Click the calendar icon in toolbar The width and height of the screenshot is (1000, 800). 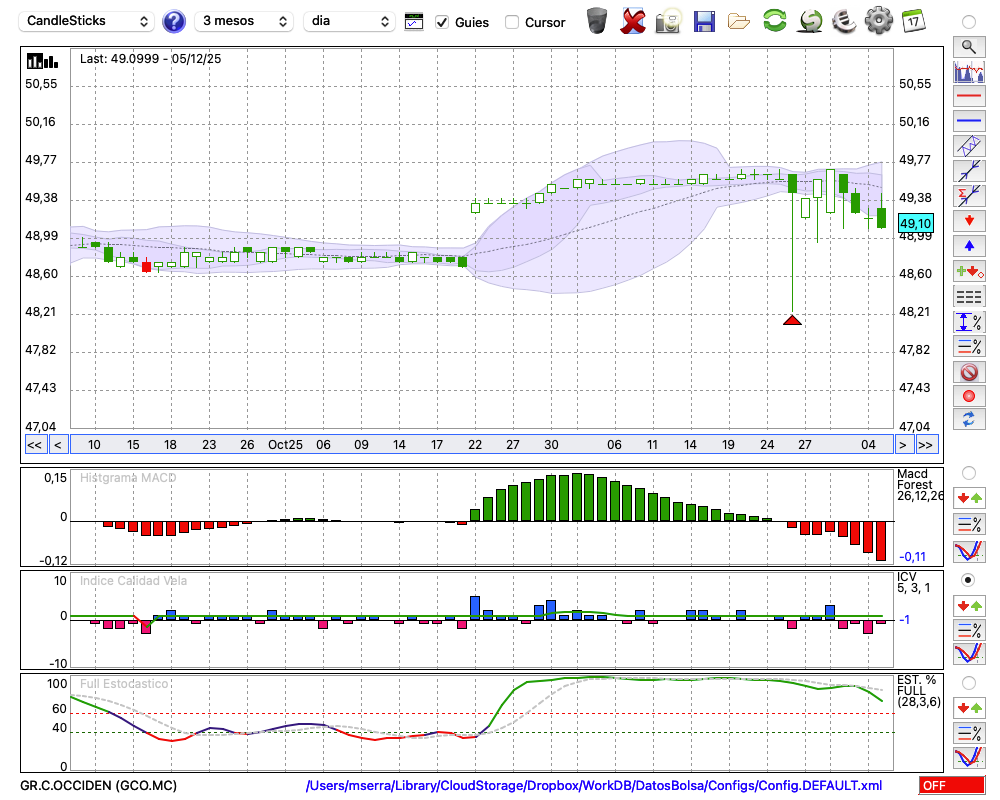913,21
